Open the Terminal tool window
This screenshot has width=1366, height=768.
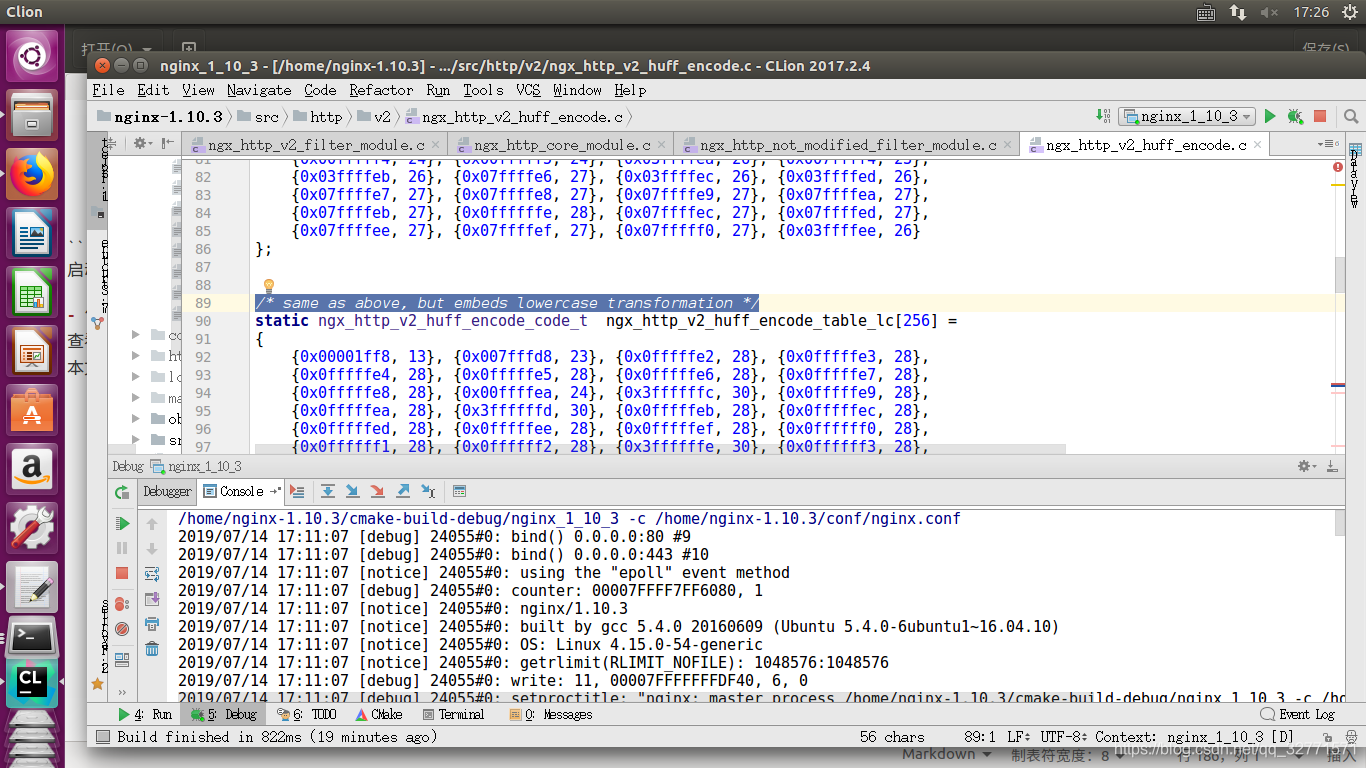click(453, 715)
